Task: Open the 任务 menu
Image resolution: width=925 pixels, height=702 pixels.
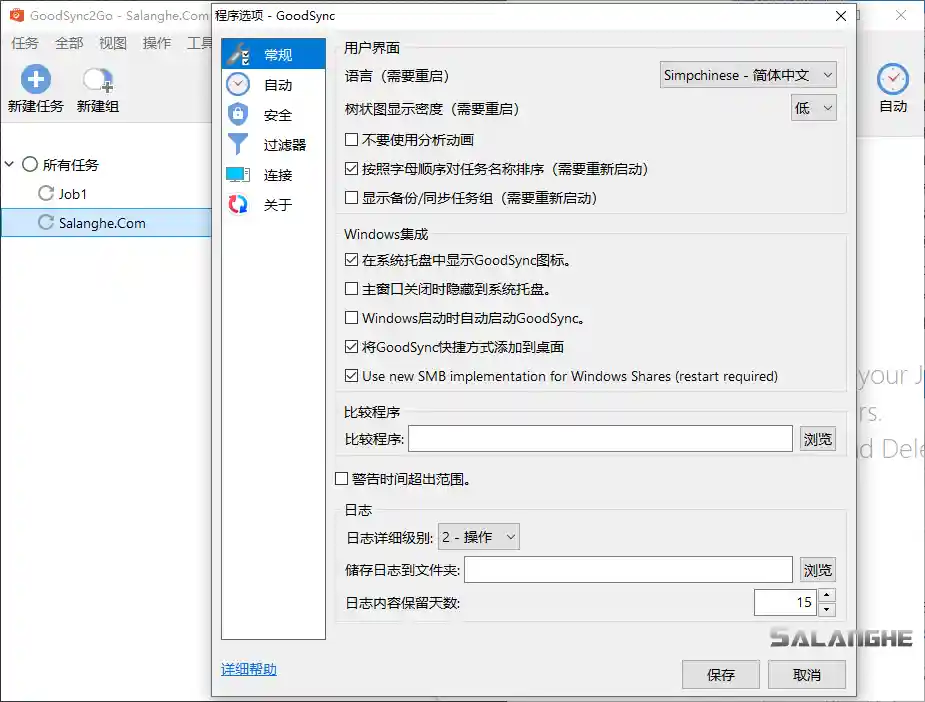Action: pyautogui.click(x=25, y=43)
